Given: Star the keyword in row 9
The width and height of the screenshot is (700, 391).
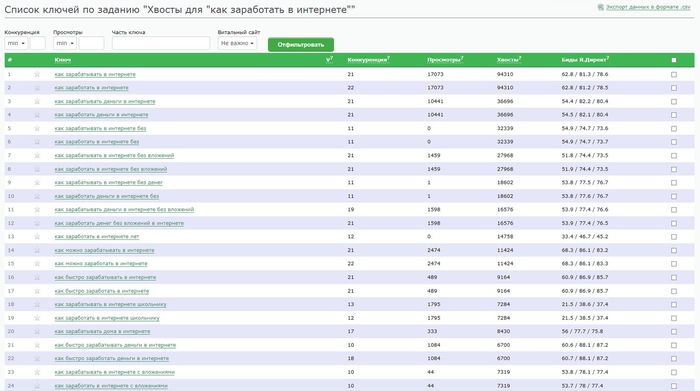Looking at the screenshot, I should point(37,183).
